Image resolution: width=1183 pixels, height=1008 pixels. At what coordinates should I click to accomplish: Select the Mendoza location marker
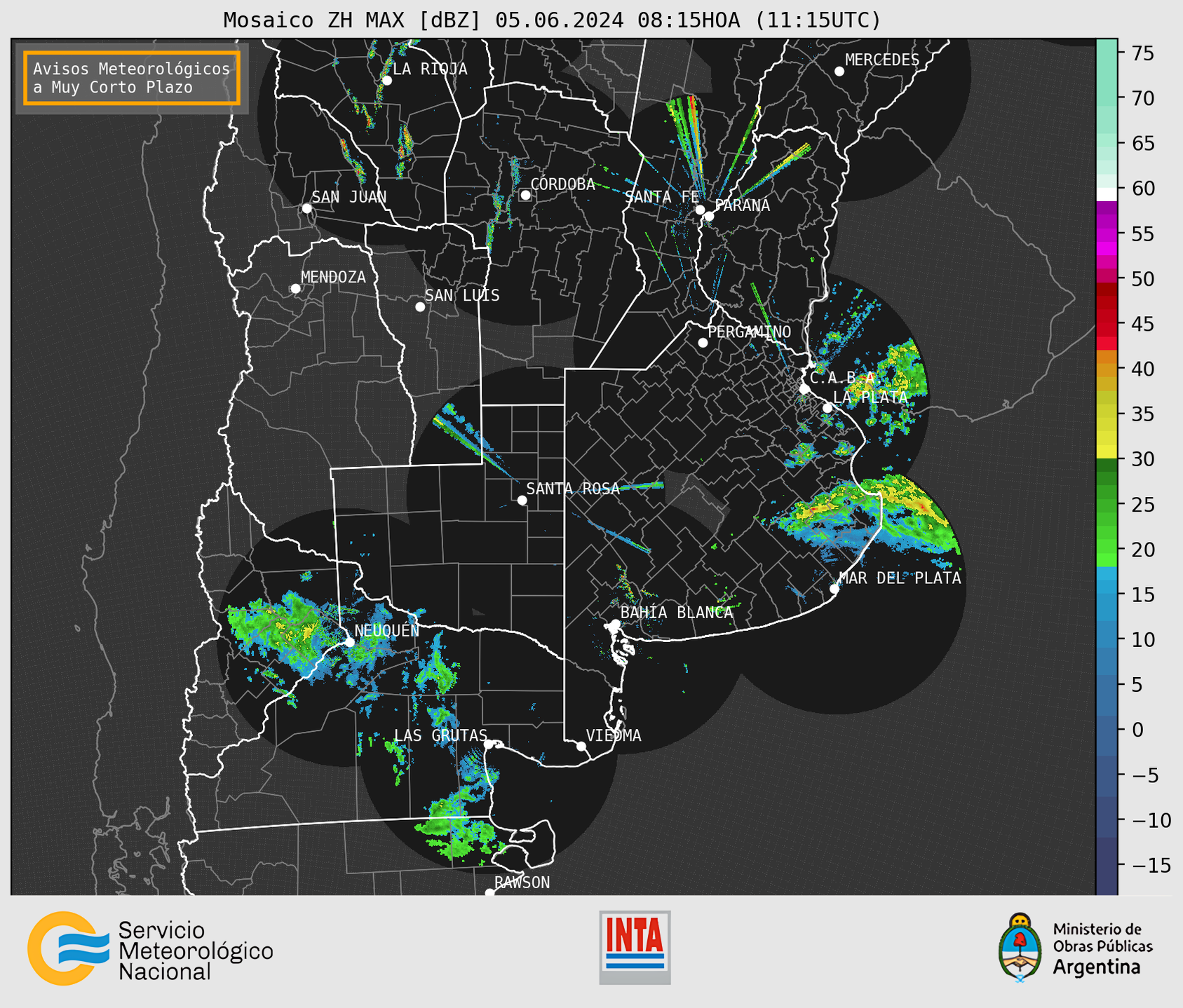click(x=295, y=289)
